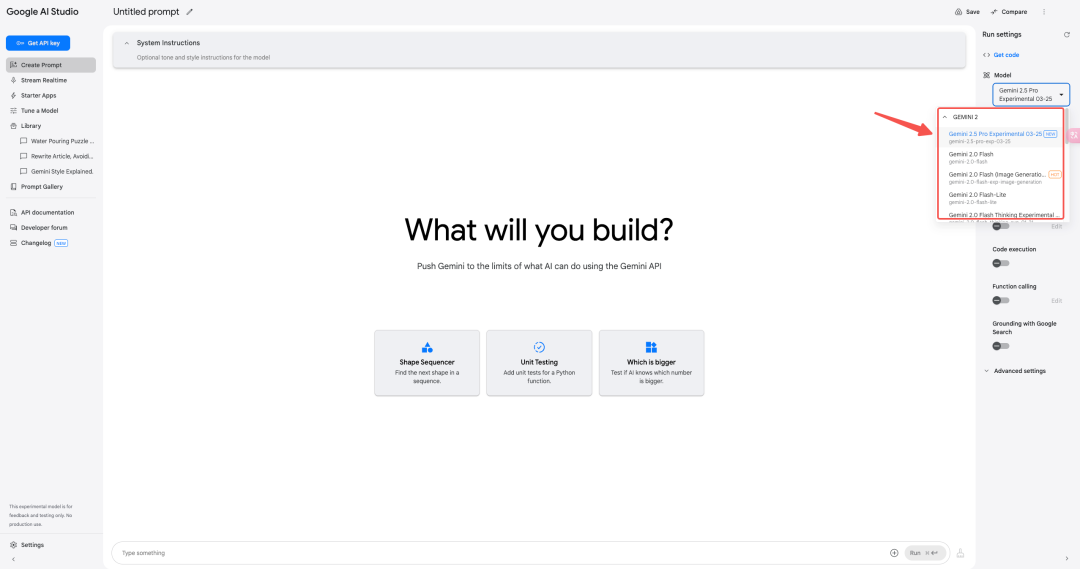This screenshot has height=569, width=1080.
Task: Select Gemini 2.5 Pro Experimental 03-25 model
Action: (1002, 137)
